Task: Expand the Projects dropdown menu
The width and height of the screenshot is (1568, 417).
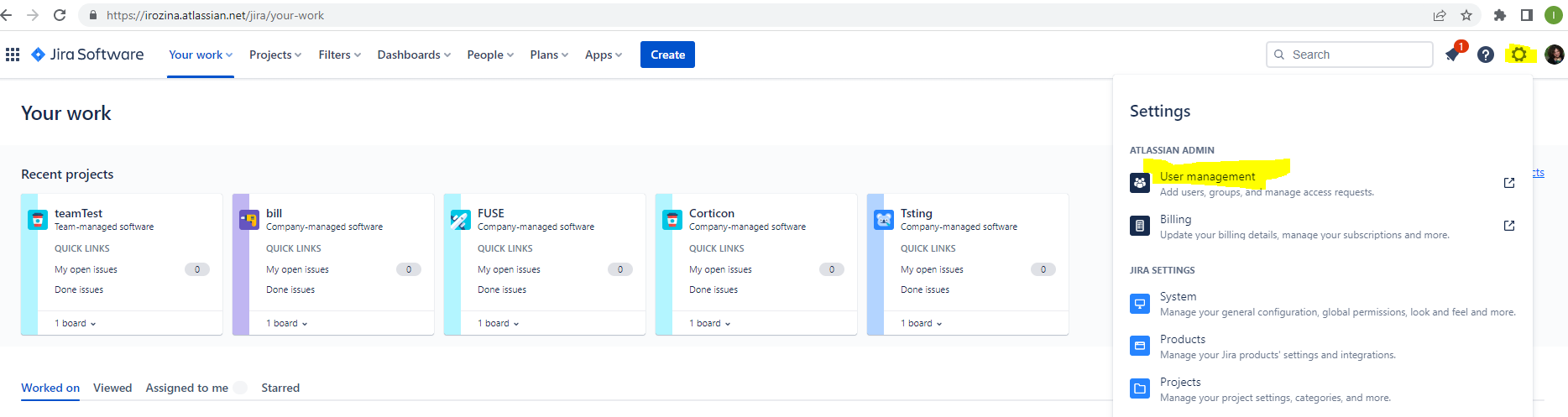Action: (x=275, y=55)
